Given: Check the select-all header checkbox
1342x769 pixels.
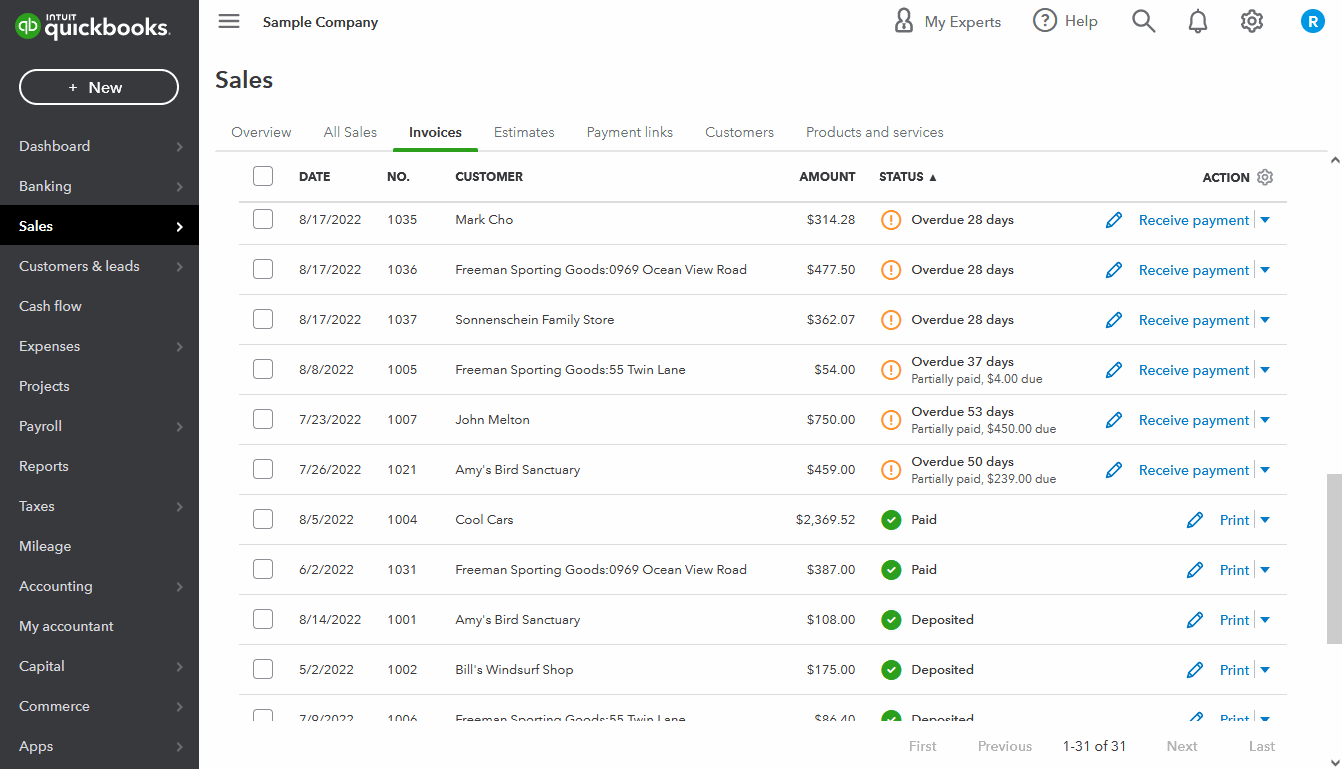Looking at the screenshot, I should pyautogui.click(x=263, y=176).
